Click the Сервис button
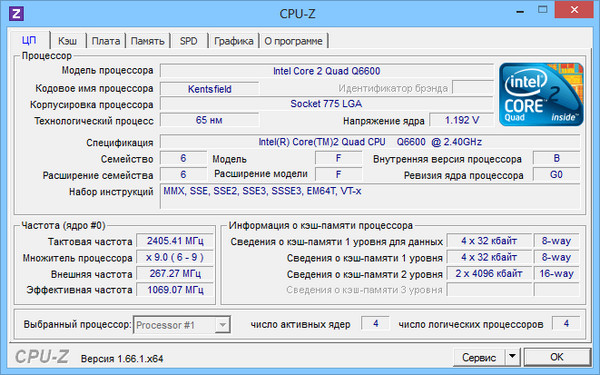The width and height of the screenshot is (600, 375). point(479,357)
